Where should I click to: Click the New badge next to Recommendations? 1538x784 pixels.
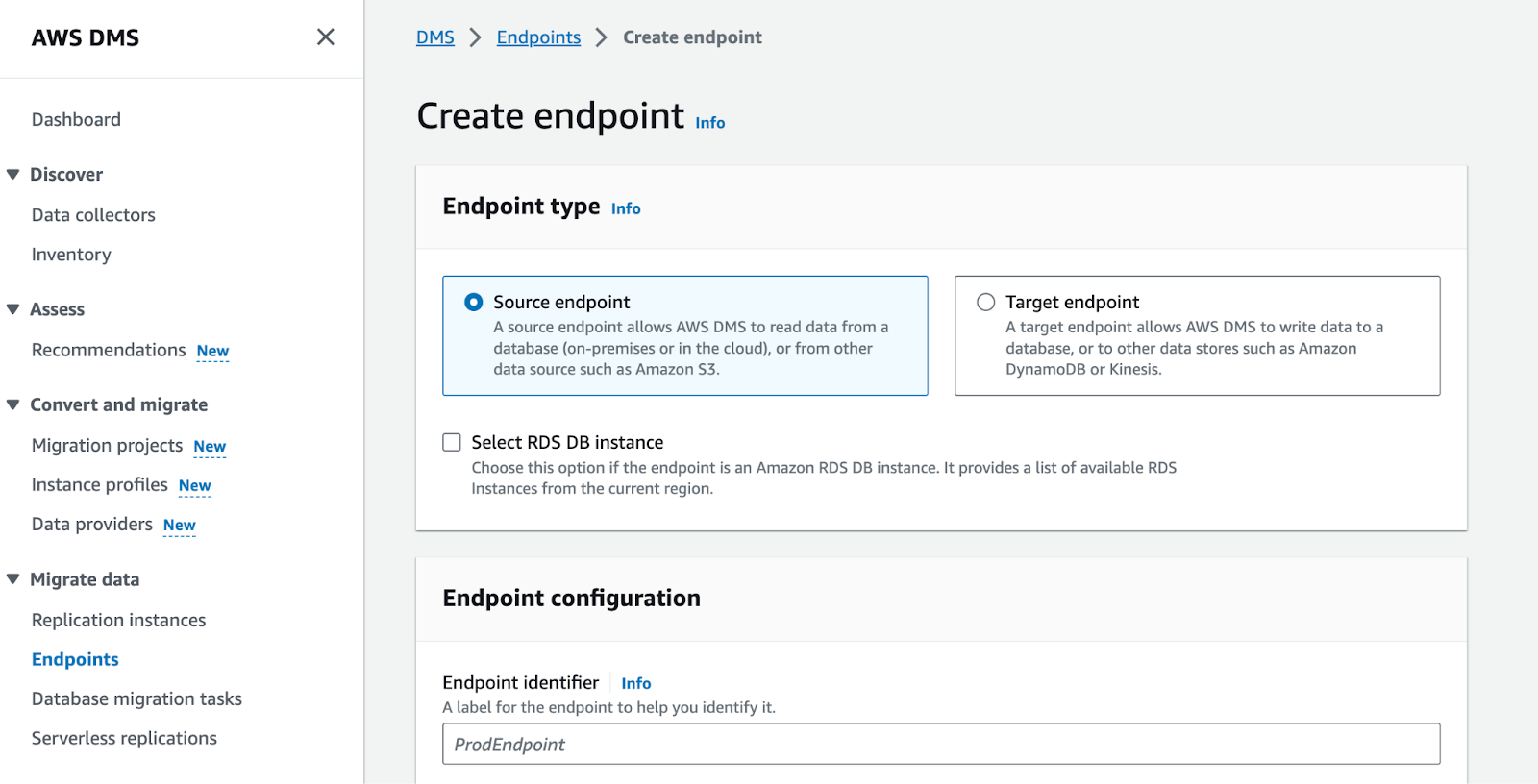click(x=212, y=352)
